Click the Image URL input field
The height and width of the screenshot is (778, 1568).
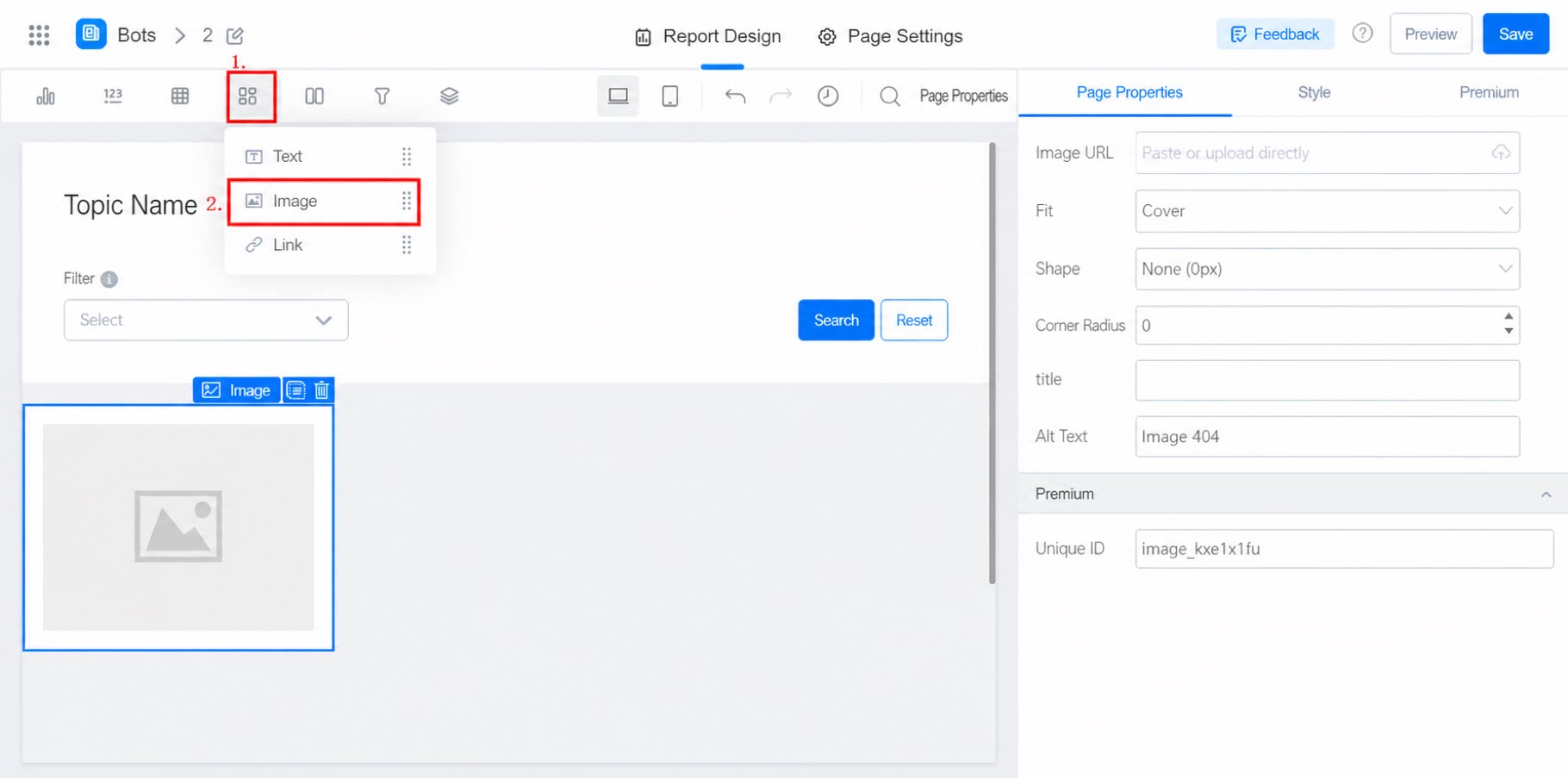click(1327, 152)
